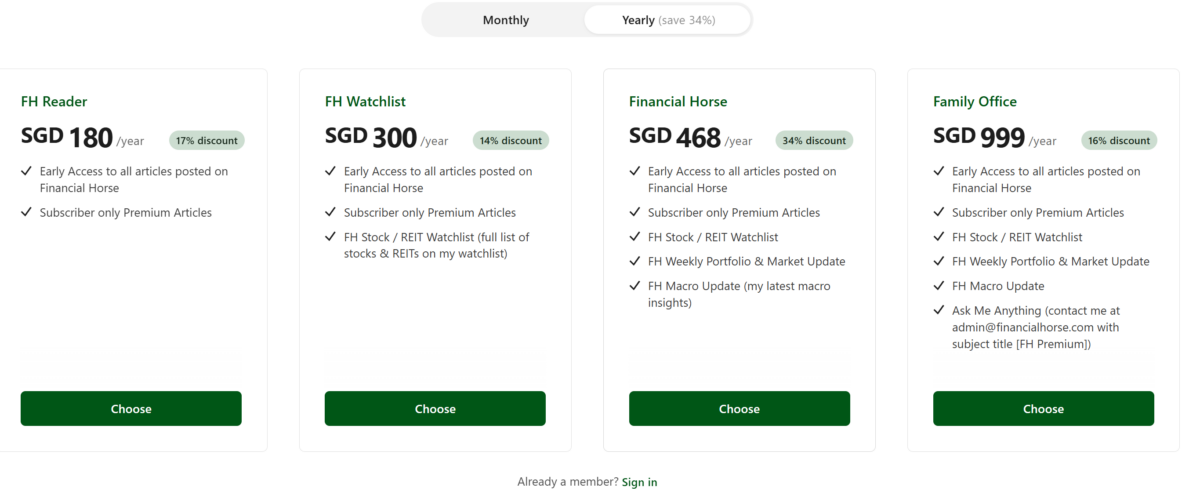Click checkmark beside FH Macro Update in Family Office
1200x494 pixels.
click(x=939, y=286)
